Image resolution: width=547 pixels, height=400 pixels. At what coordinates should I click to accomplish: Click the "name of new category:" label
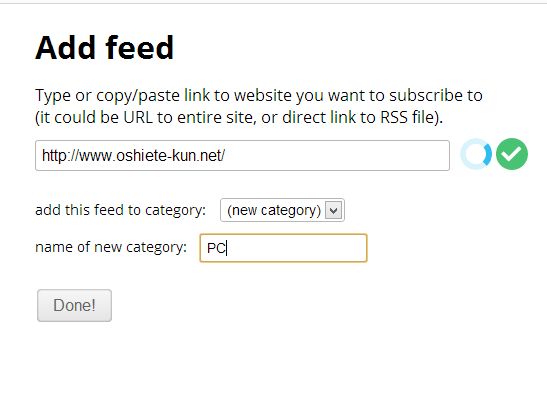111,247
